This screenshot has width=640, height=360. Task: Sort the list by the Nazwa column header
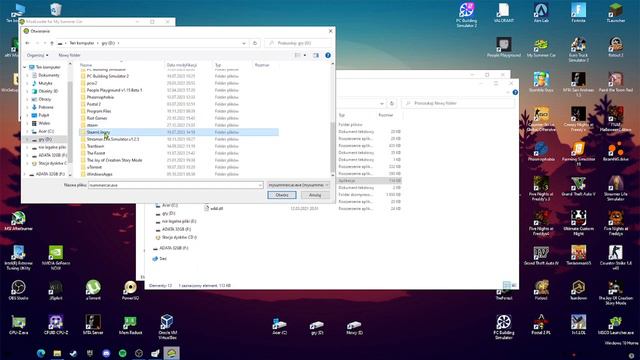[x=121, y=65]
